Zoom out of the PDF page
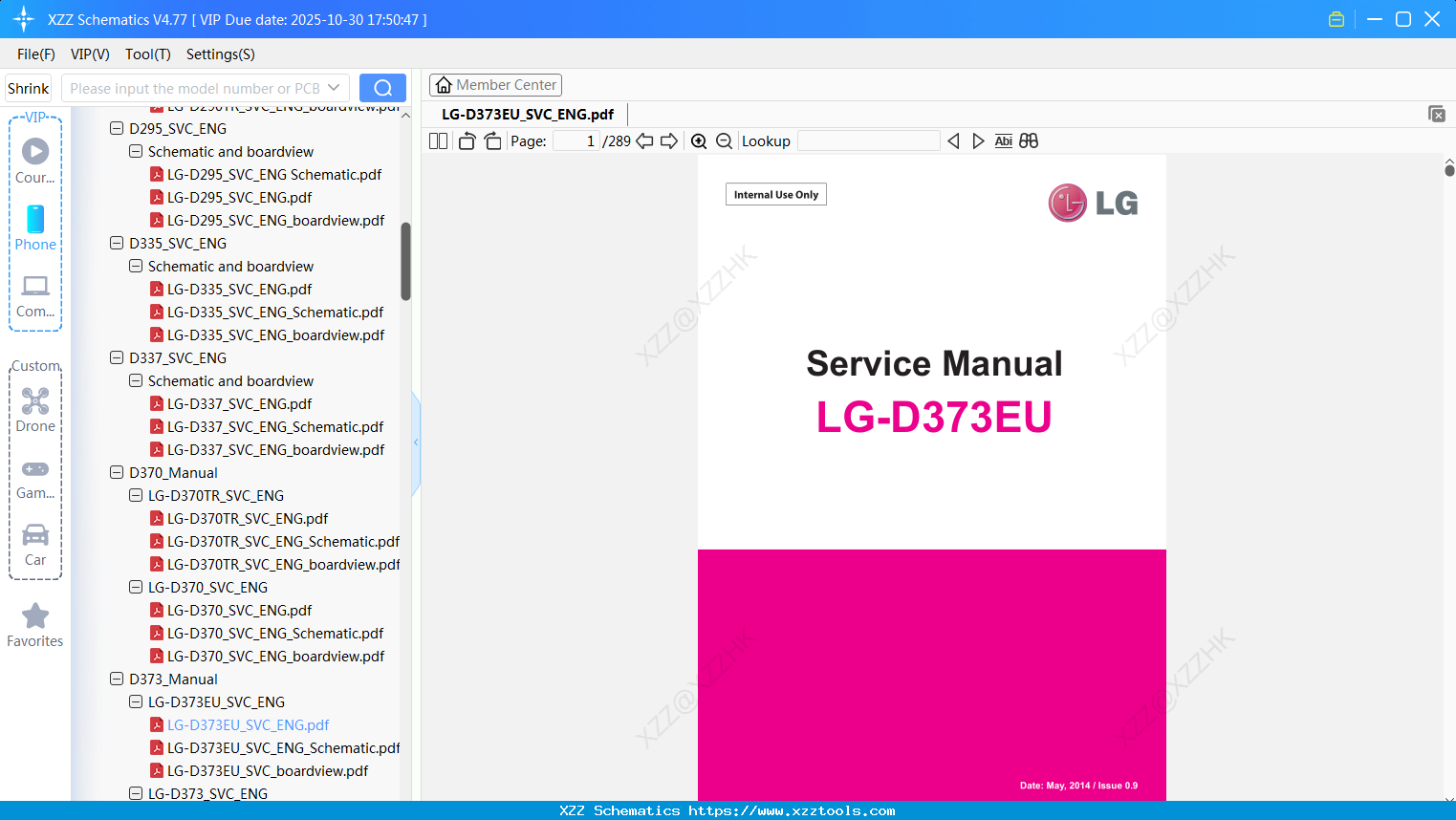 pyautogui.click(x=724, y=140)
